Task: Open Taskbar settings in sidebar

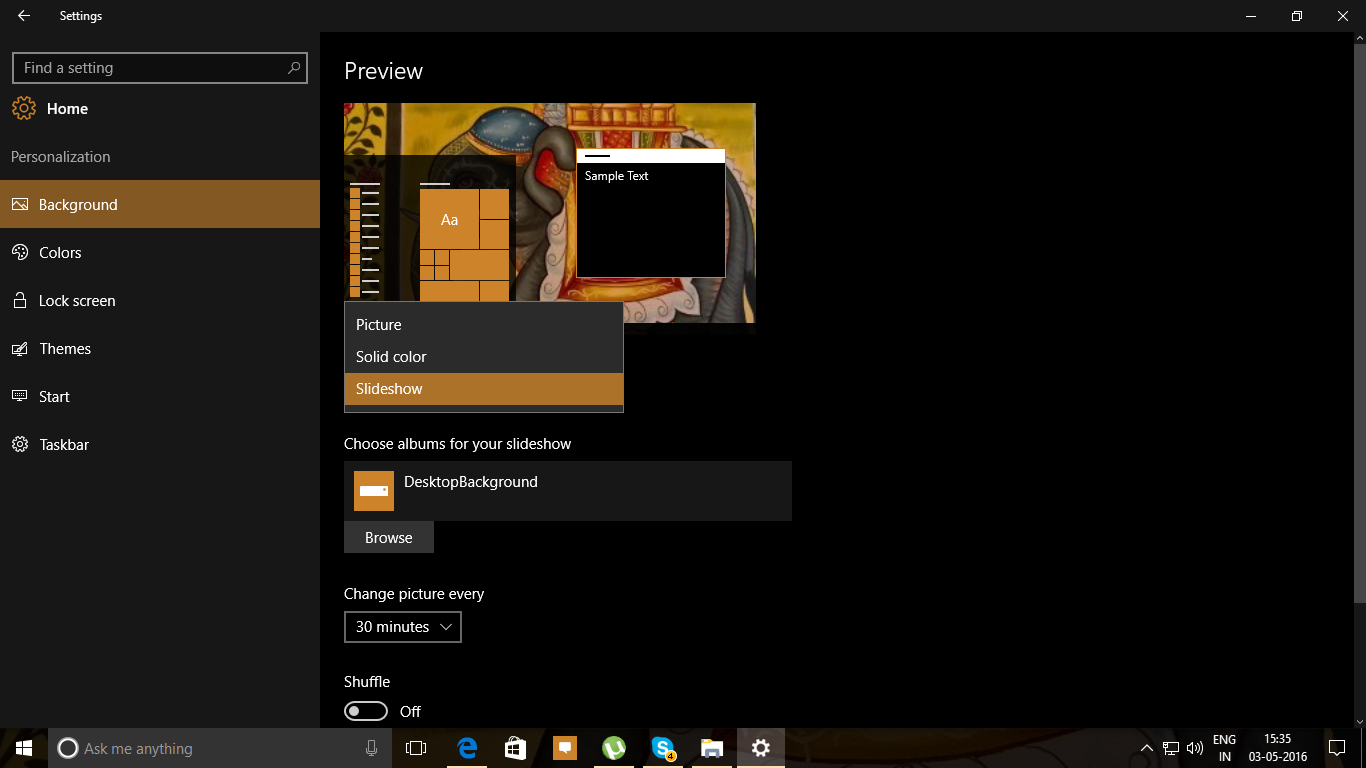Action: tap(64, 444)
